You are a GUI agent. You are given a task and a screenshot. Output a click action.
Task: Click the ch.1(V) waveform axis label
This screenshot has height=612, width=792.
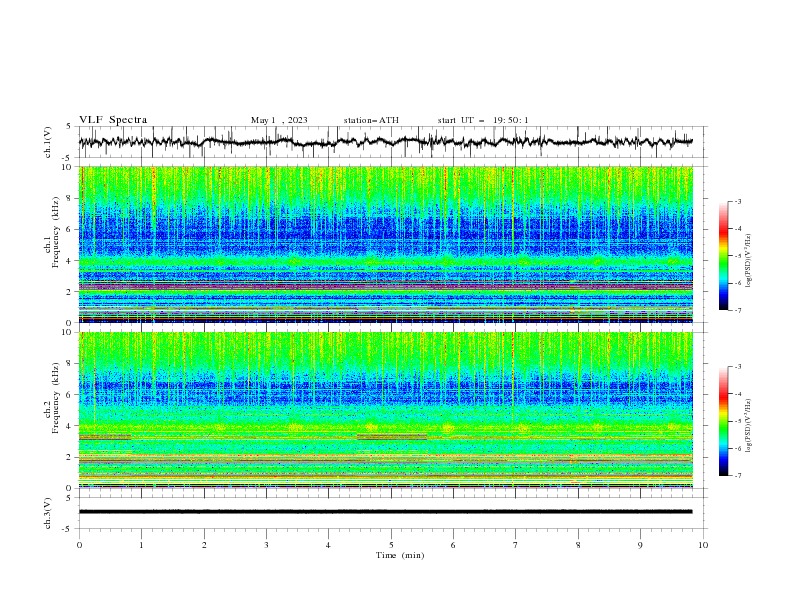48,142
